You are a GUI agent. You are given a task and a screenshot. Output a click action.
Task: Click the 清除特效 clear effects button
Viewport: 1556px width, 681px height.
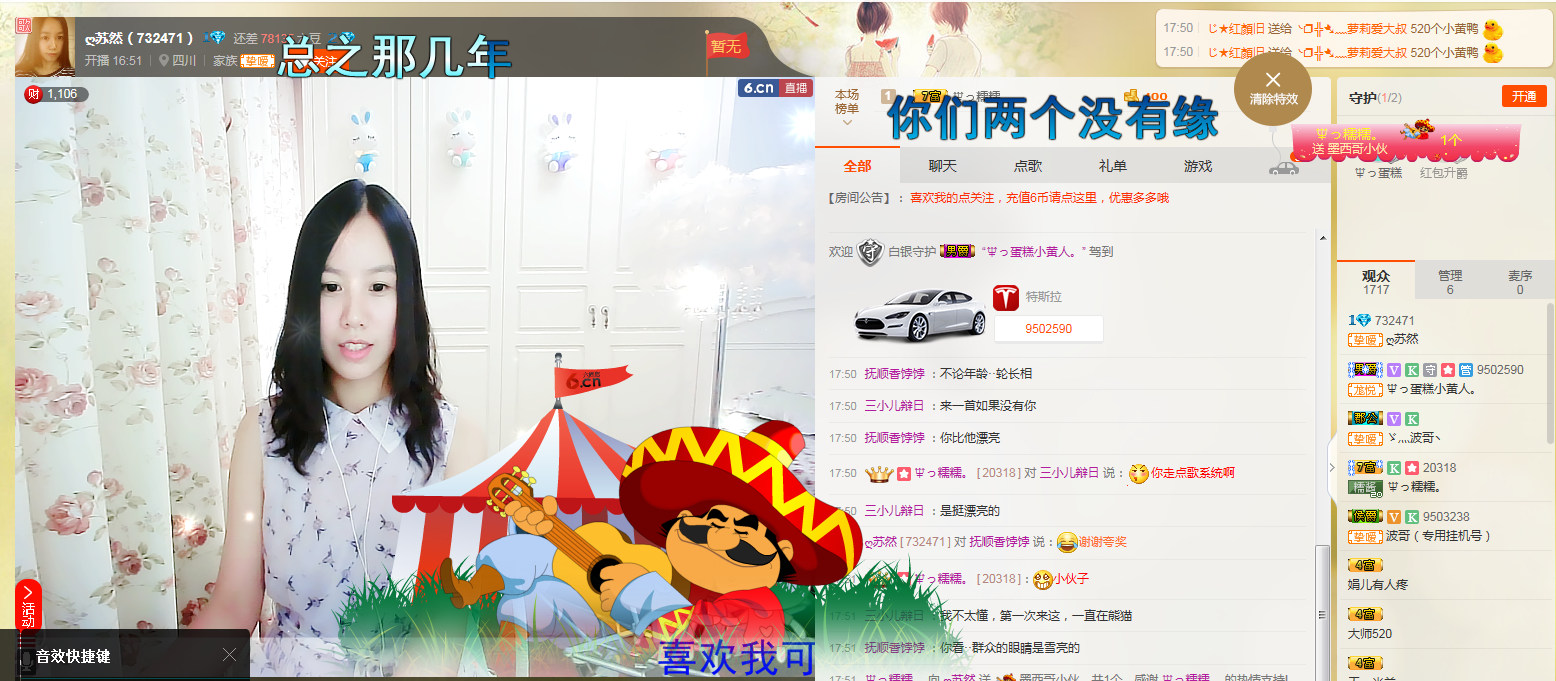point(1273,89)
